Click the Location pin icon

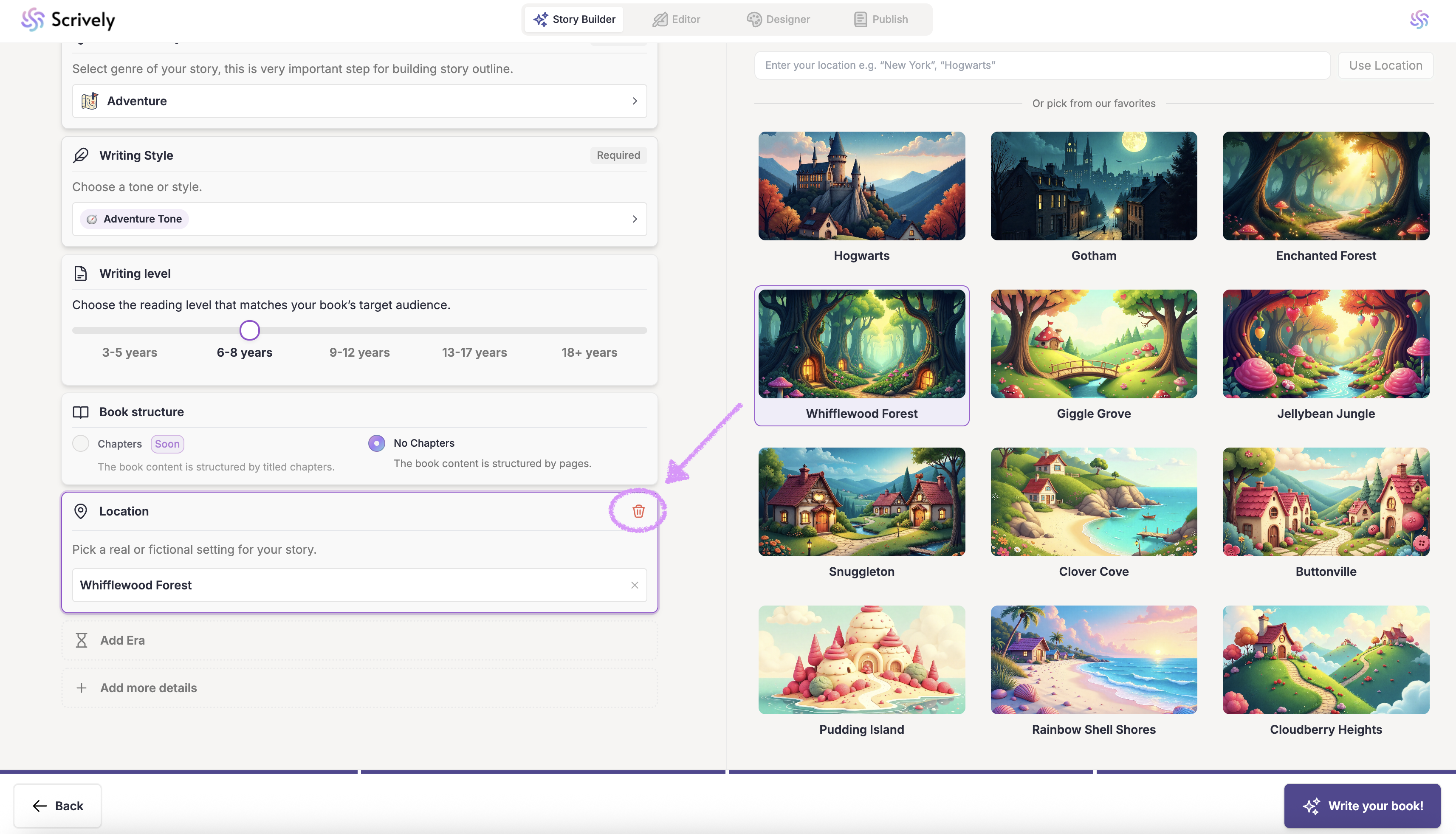[81, 511]
